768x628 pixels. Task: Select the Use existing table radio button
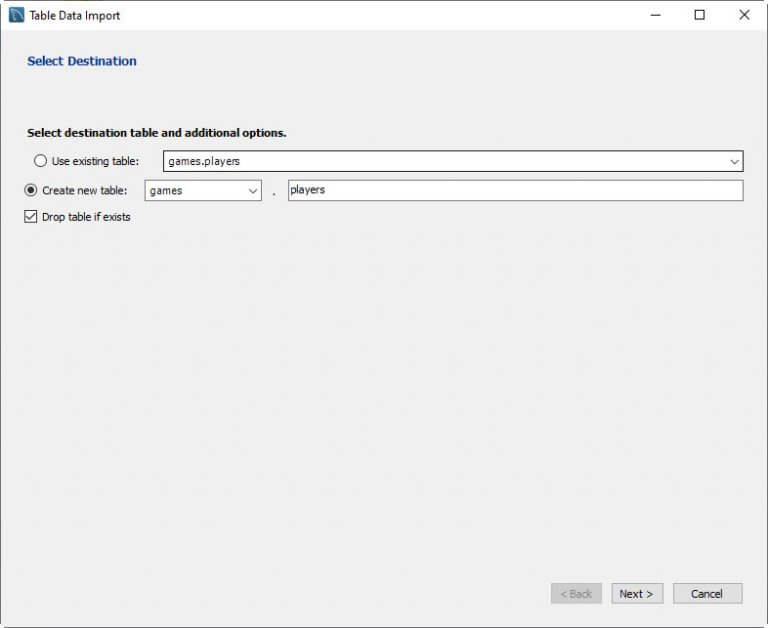pyautogui.click(x=40, y=161)
